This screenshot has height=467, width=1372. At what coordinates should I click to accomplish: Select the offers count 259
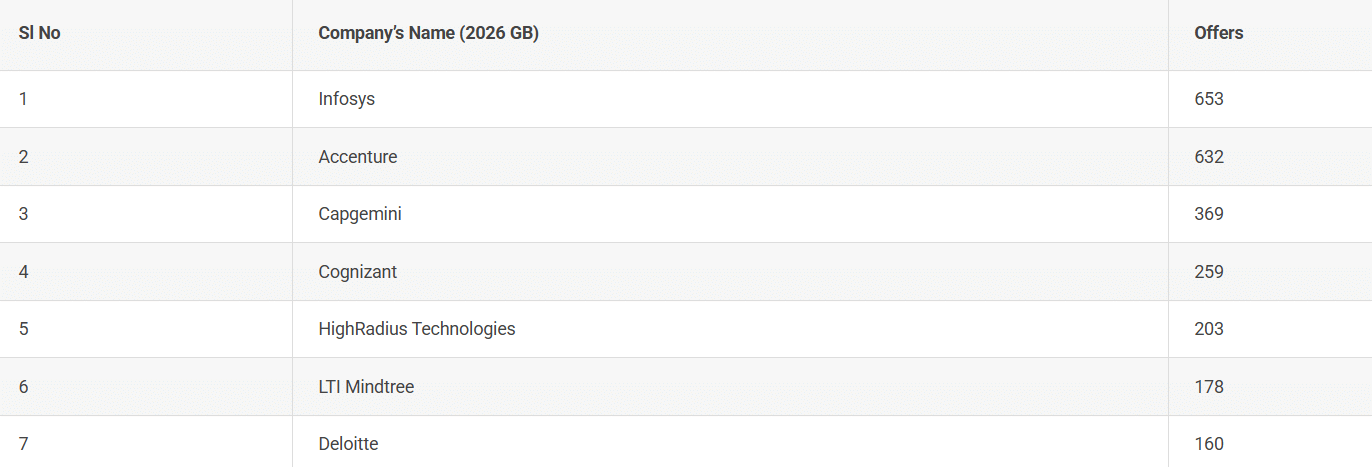pos(1209,272)
